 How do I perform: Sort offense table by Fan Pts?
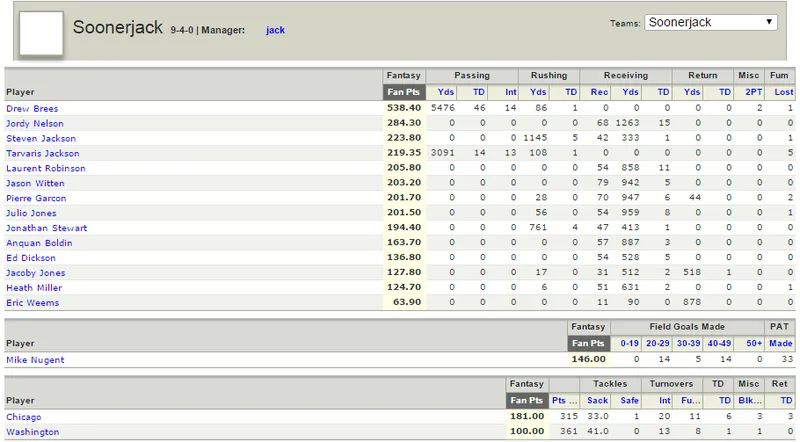404,92
